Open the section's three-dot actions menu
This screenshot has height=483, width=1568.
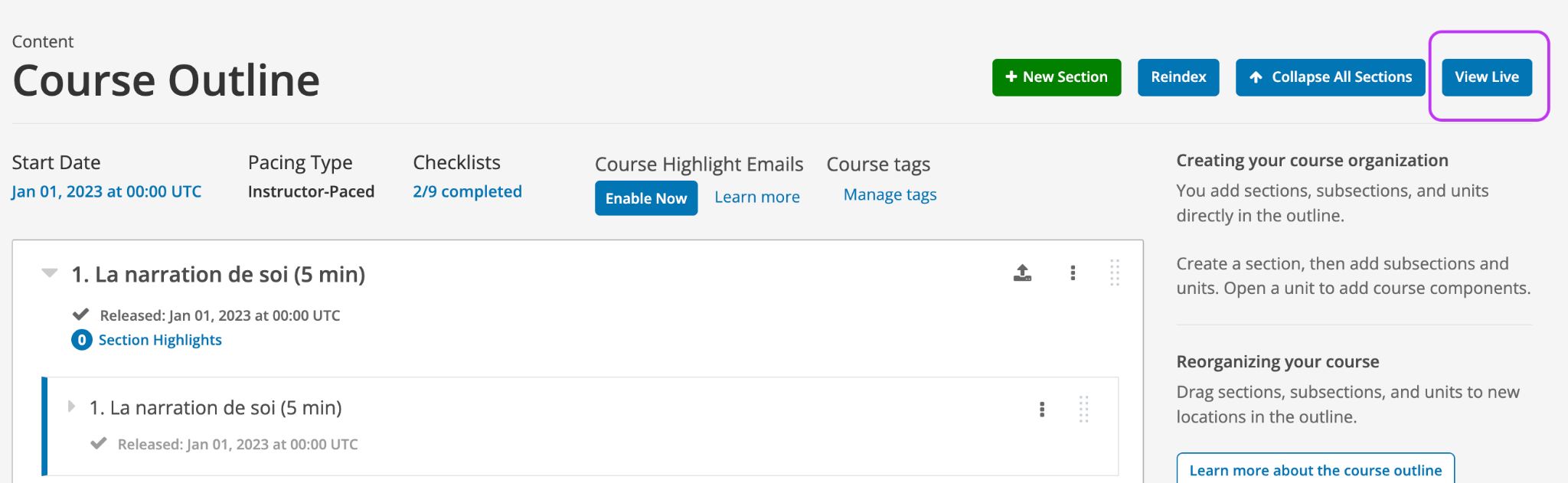(1073, 273)
